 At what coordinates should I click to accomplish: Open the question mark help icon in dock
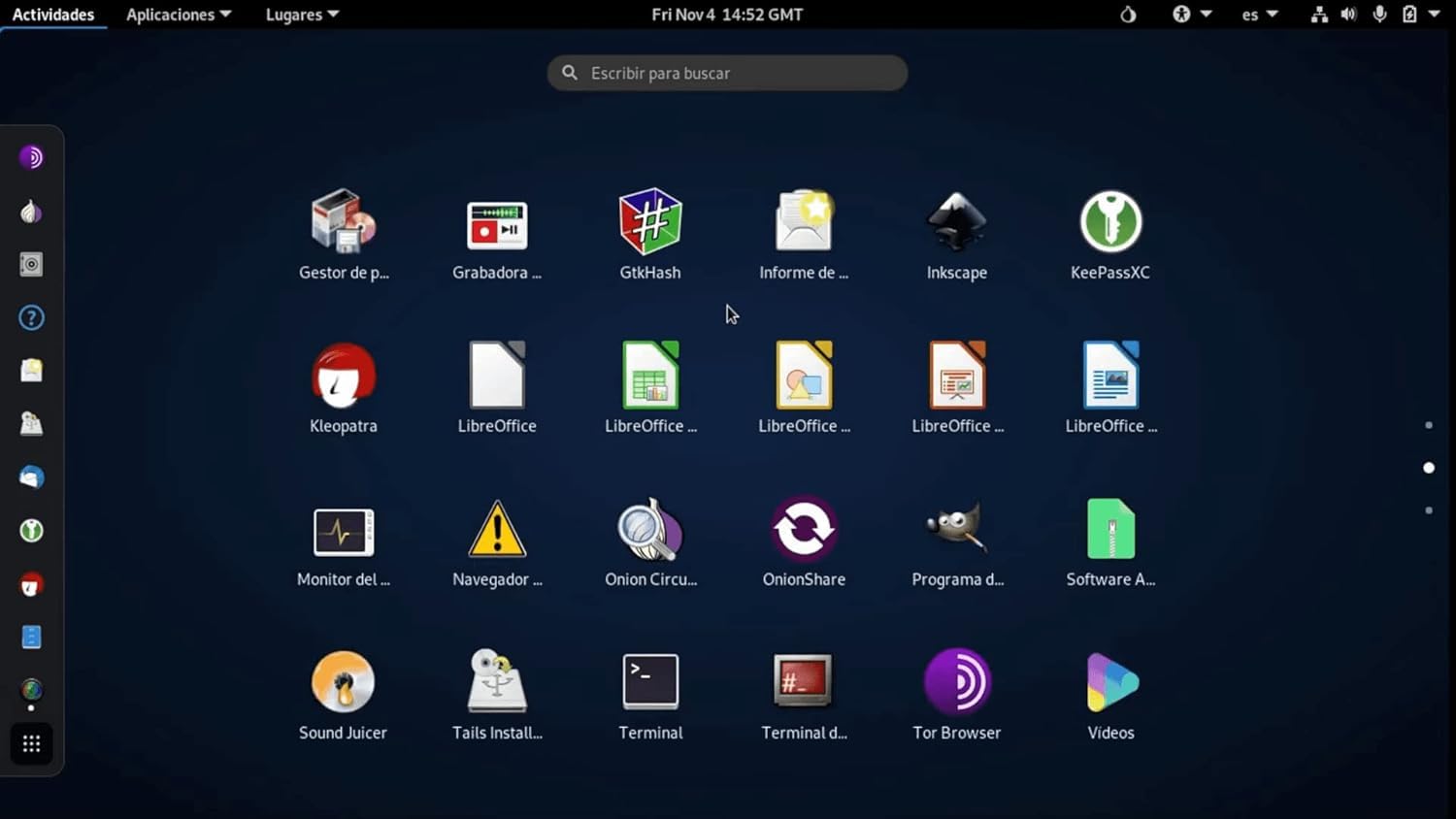(31, 317)
